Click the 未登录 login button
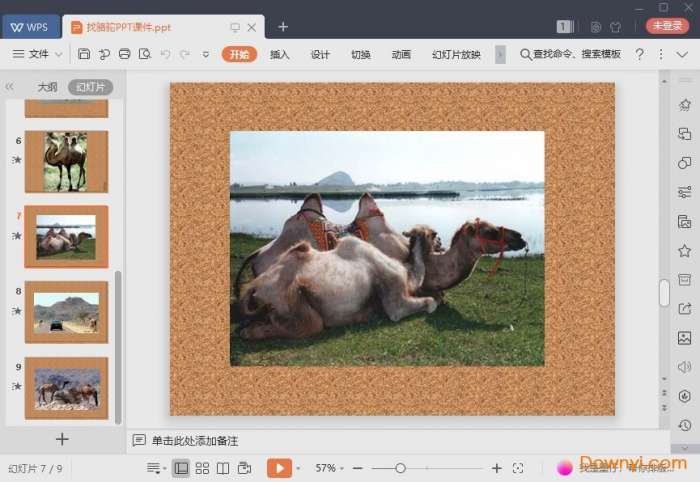 (667, 25)
